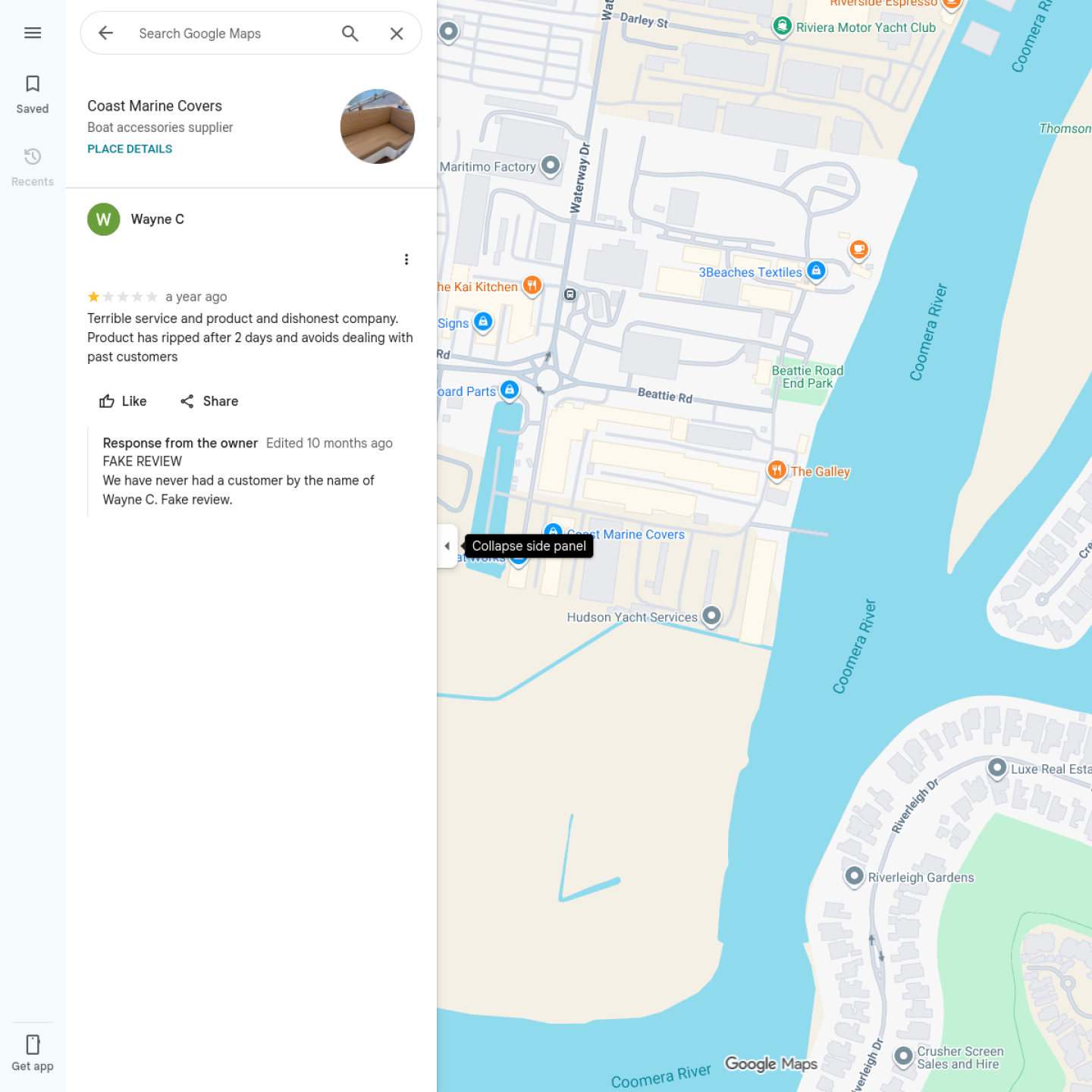
Task: Like Wayne C's review
Action: (x=123, y=401)
